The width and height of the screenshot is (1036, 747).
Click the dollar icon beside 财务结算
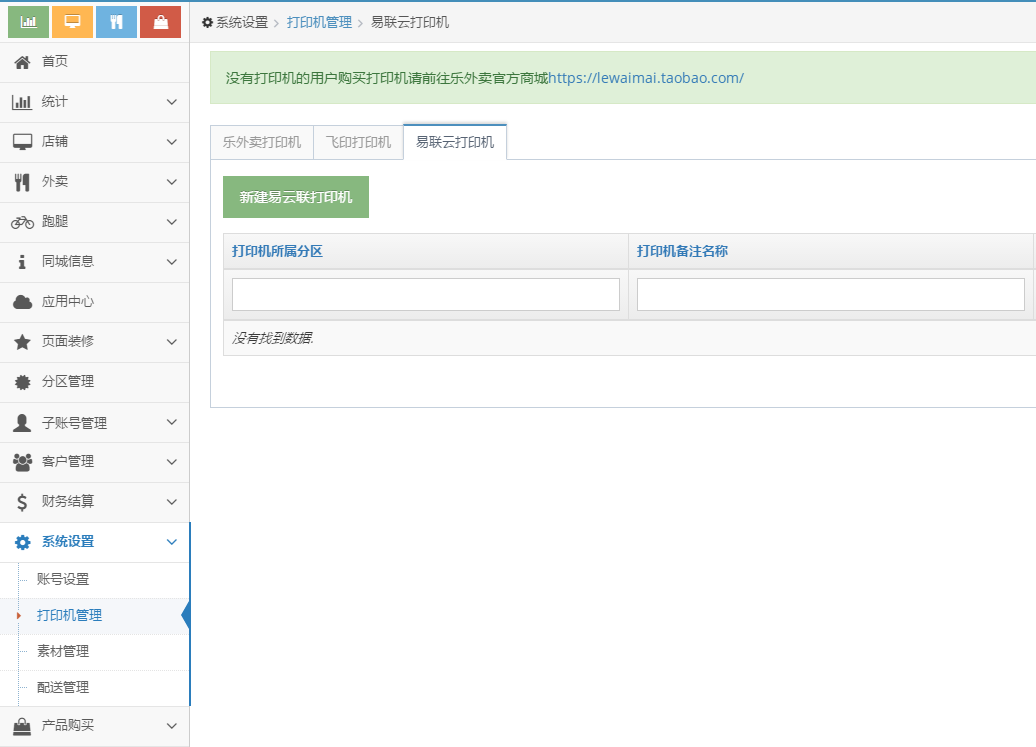coord(22,503)
